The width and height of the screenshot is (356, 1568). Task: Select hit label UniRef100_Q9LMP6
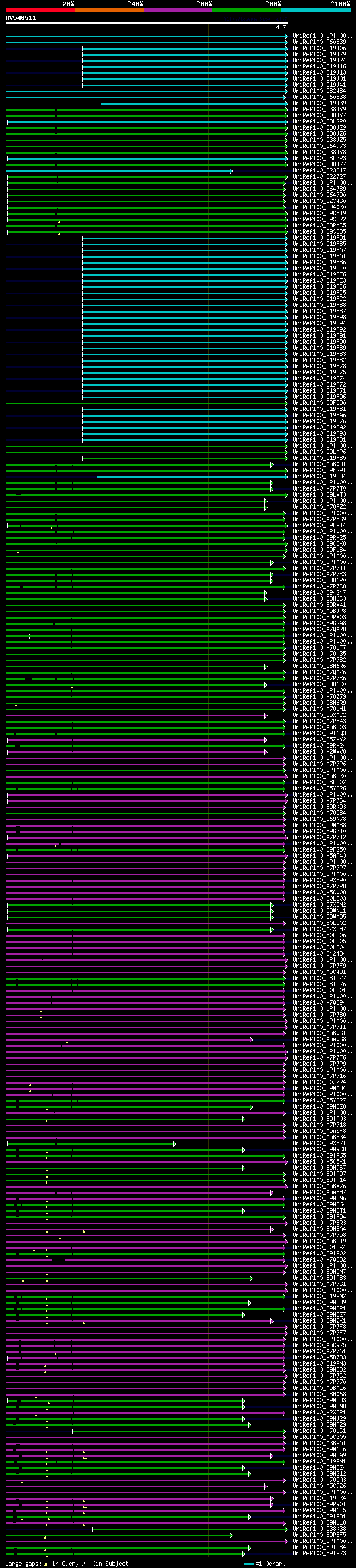pos(319,452)
